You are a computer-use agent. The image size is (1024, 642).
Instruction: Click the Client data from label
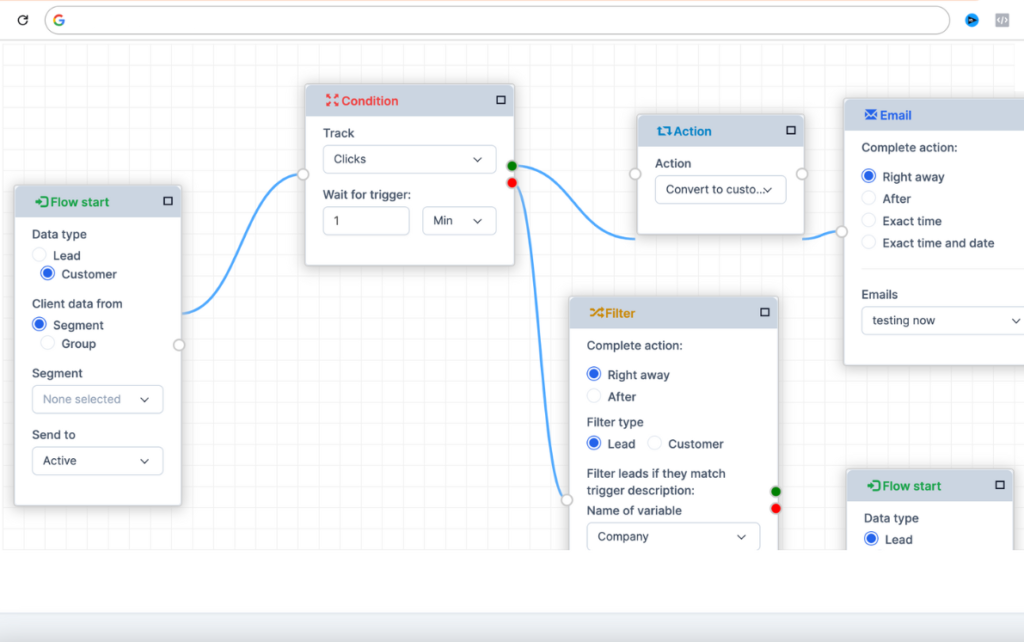click(77, 304)
